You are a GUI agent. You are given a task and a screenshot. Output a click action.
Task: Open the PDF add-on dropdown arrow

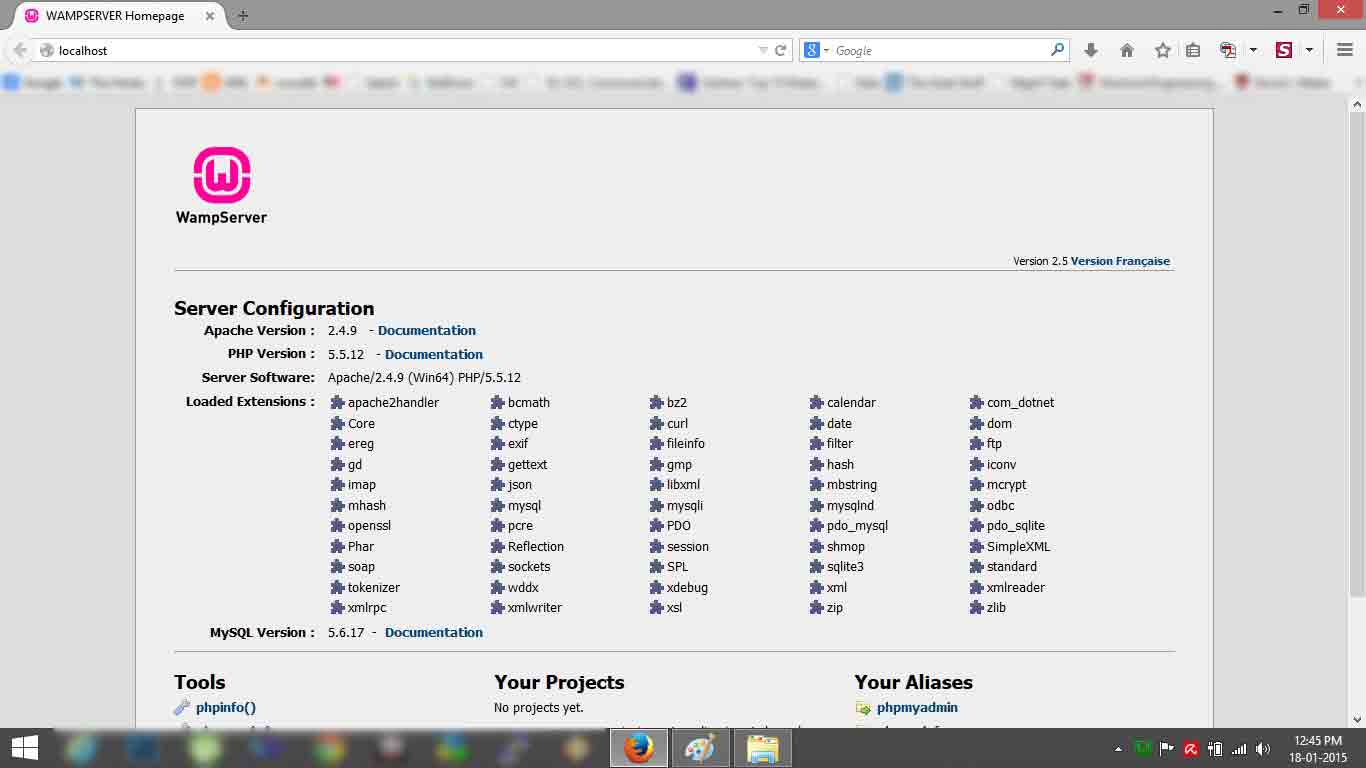[x=1253, y=50]
